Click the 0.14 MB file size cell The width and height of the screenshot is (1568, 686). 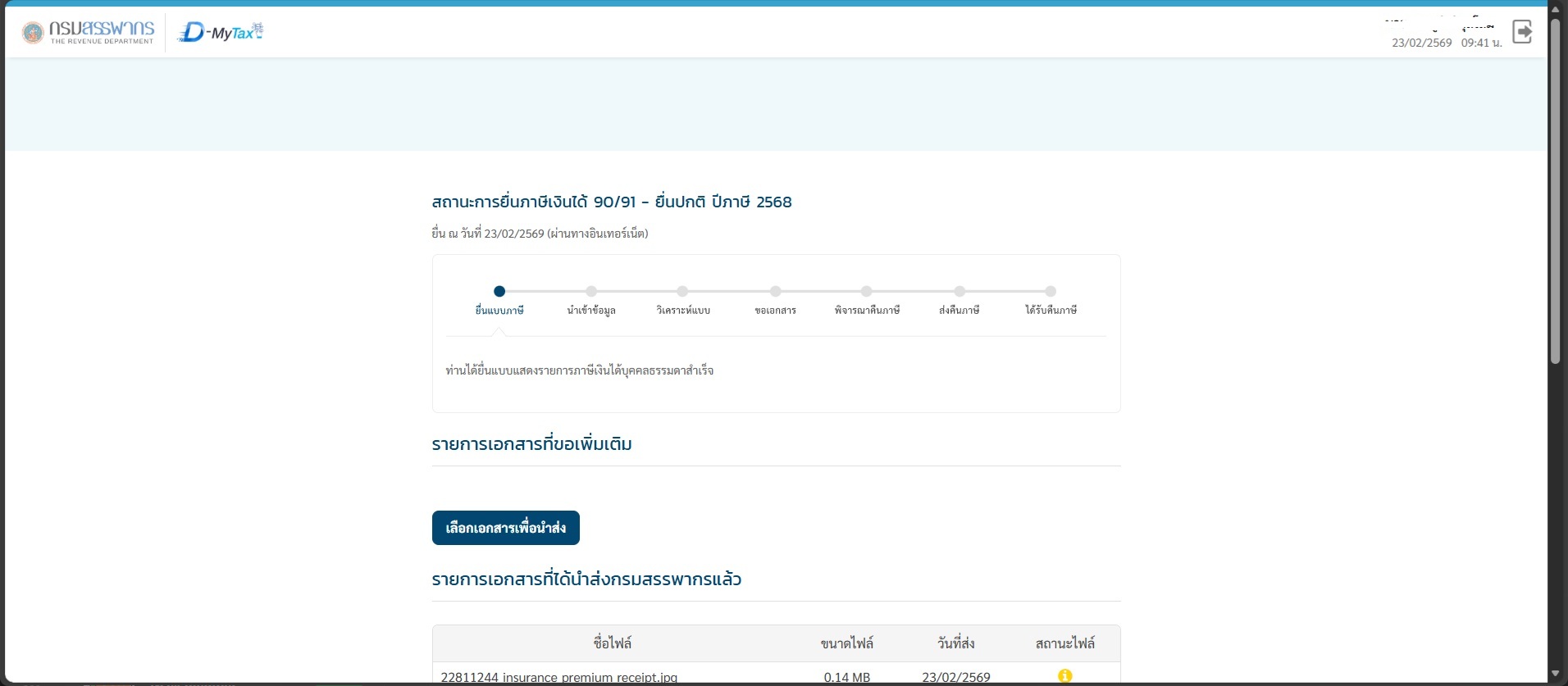click(x=847, y=678)
